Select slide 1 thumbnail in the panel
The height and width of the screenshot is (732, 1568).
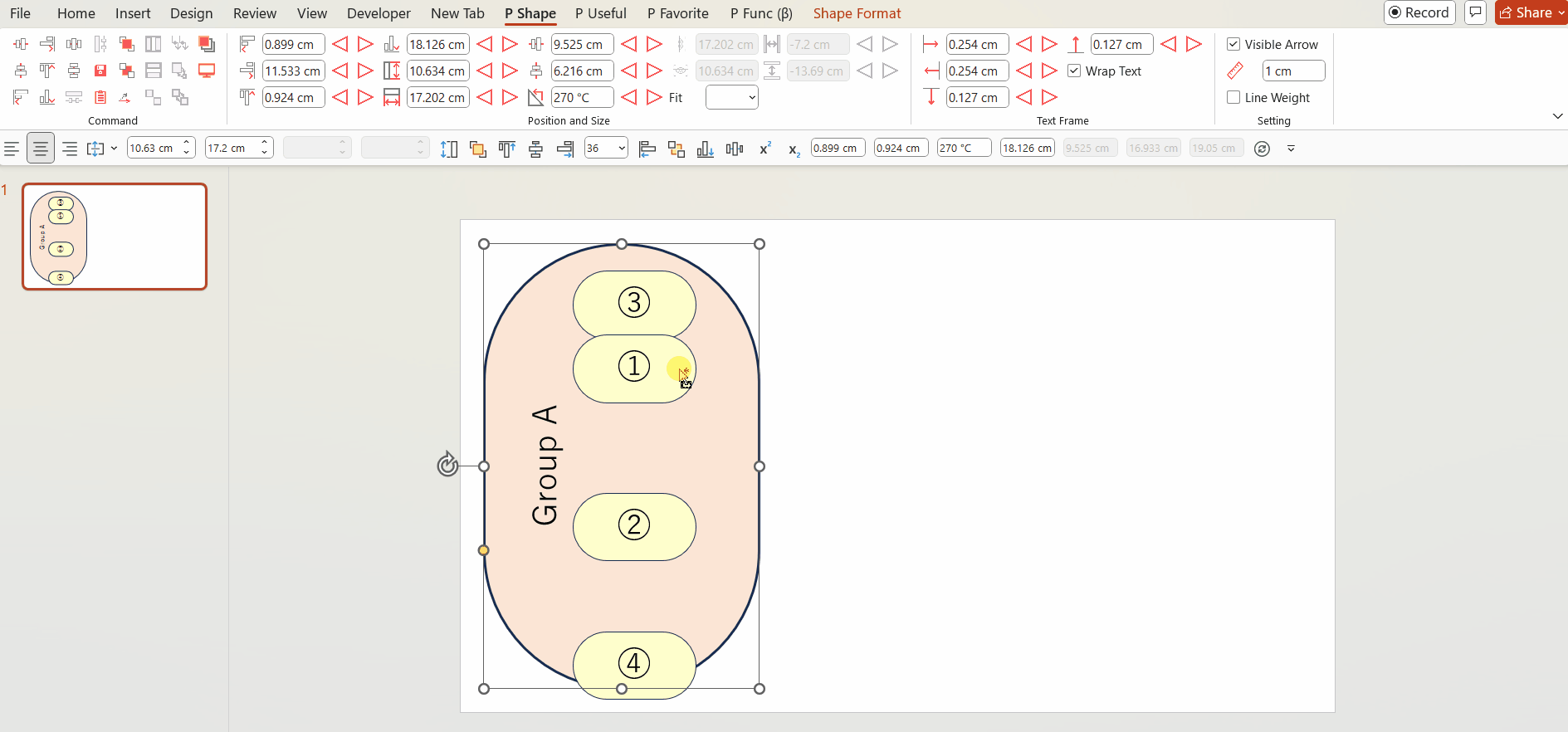pyautogui.click(x=115, y=237)
